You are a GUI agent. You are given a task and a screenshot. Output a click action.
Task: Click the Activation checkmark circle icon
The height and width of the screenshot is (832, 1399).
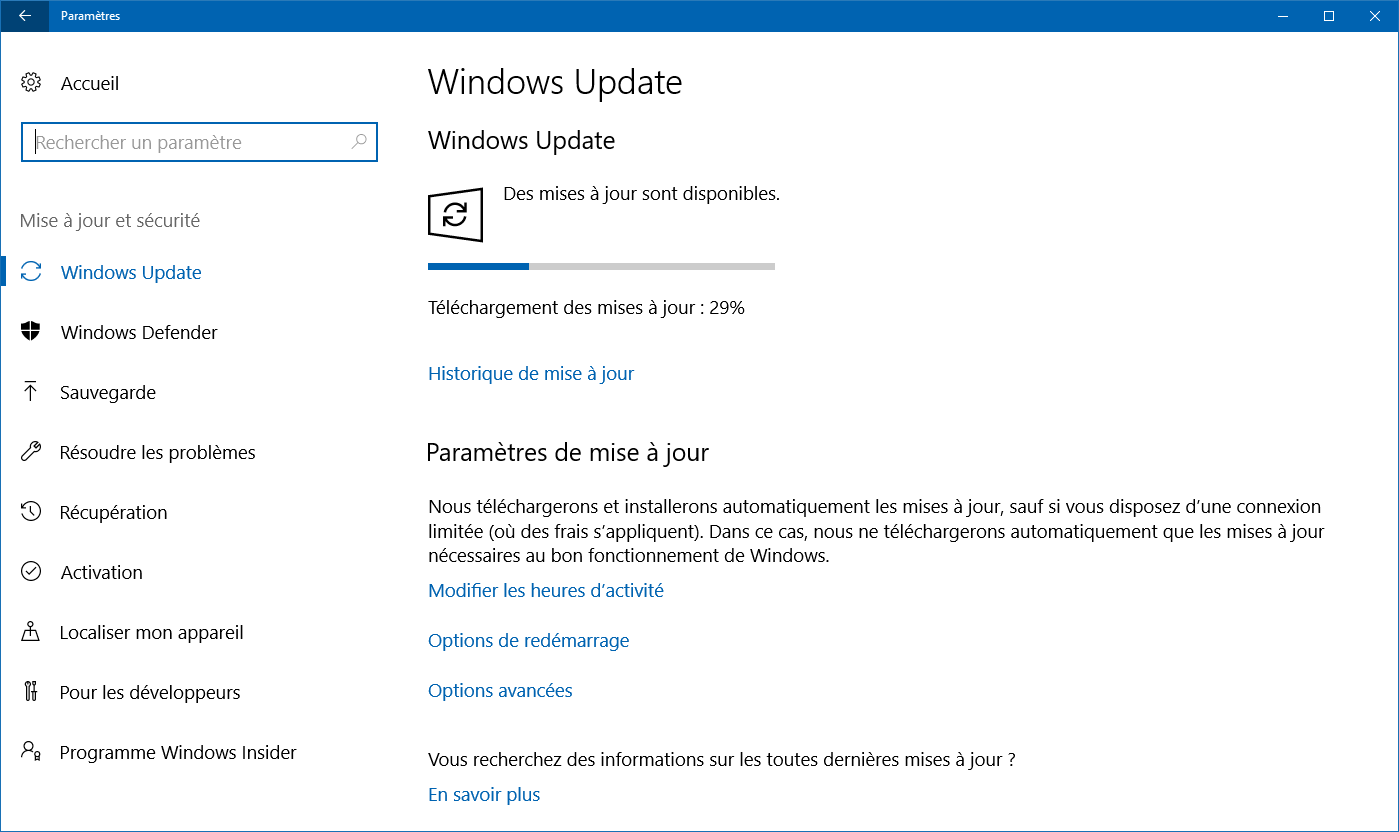(31, 572)
